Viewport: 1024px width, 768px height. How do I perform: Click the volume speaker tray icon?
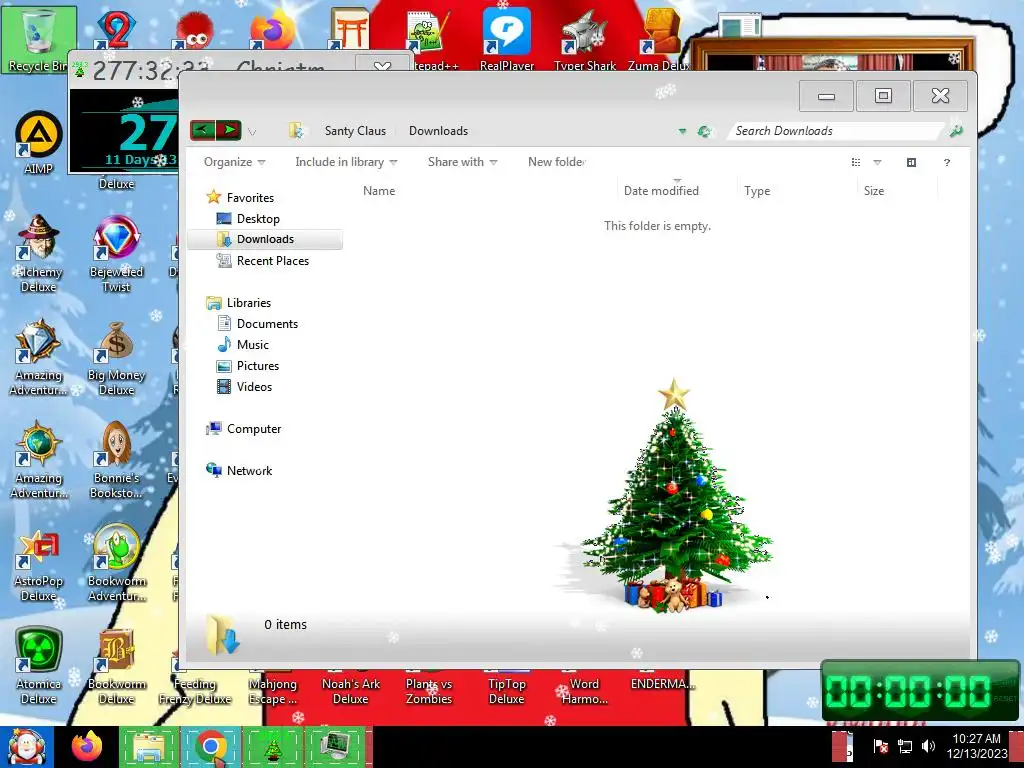(928, 746)
